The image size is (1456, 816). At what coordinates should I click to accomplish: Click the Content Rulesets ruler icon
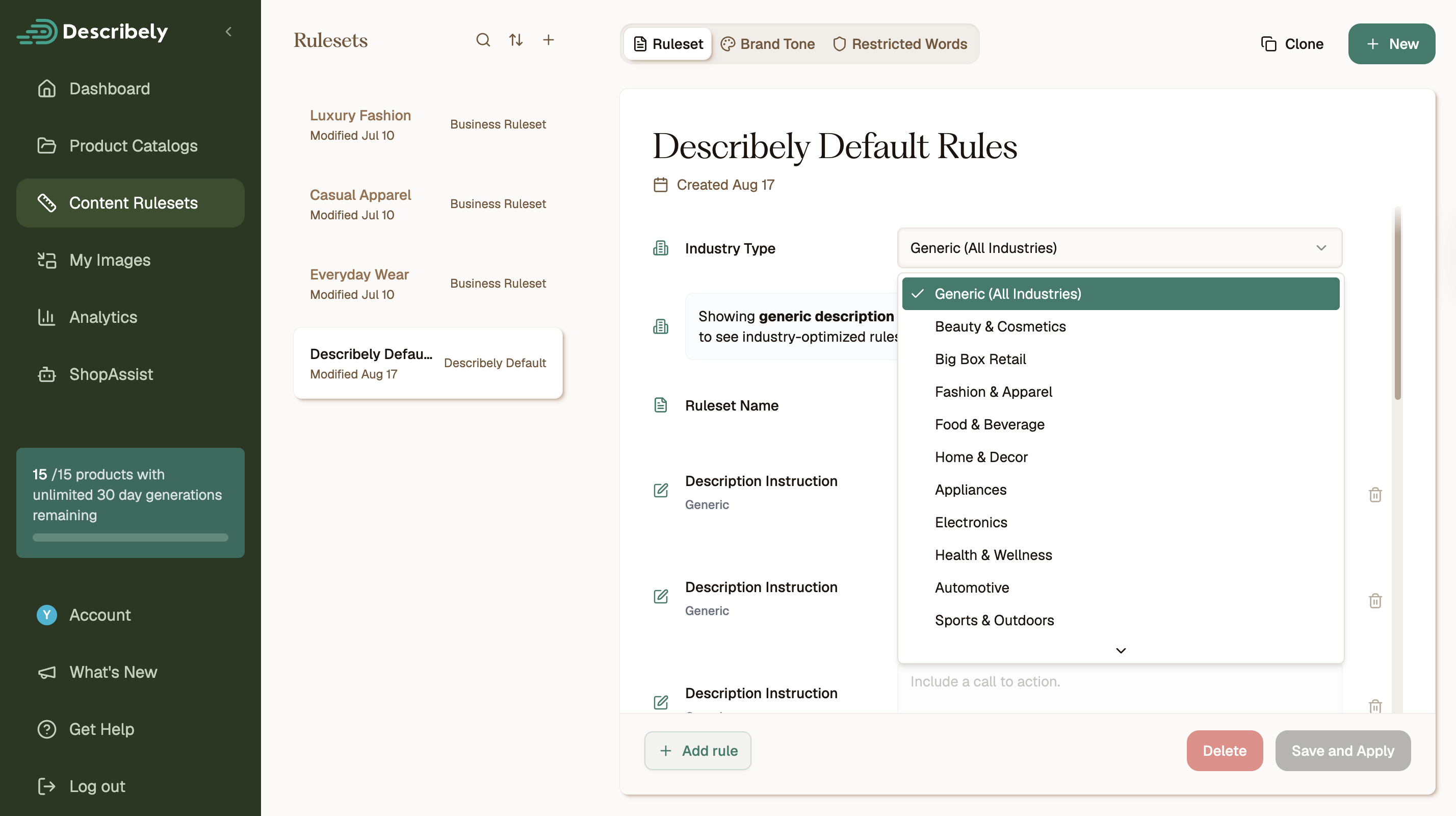(47, 203)
